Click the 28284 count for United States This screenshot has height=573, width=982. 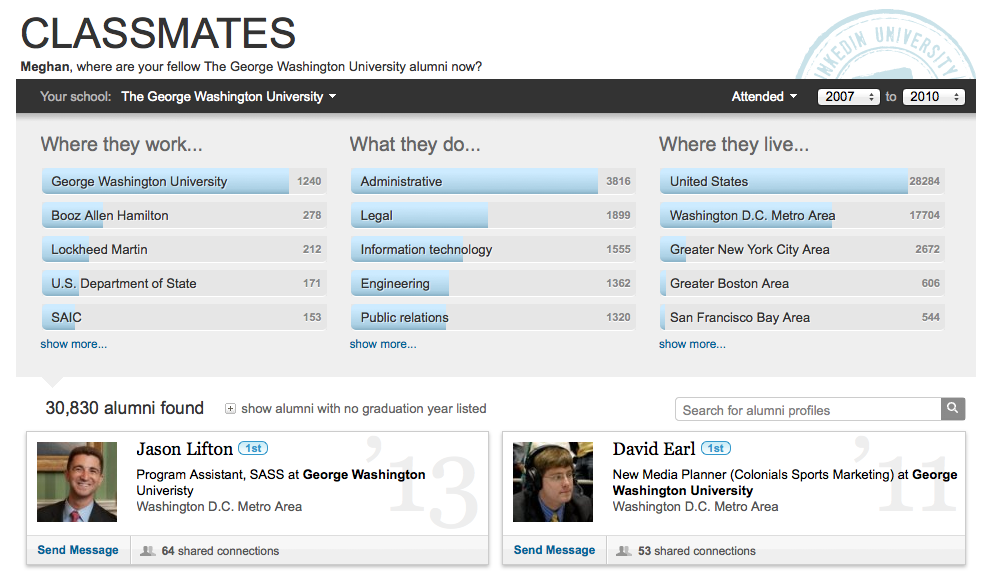point(924,181)
